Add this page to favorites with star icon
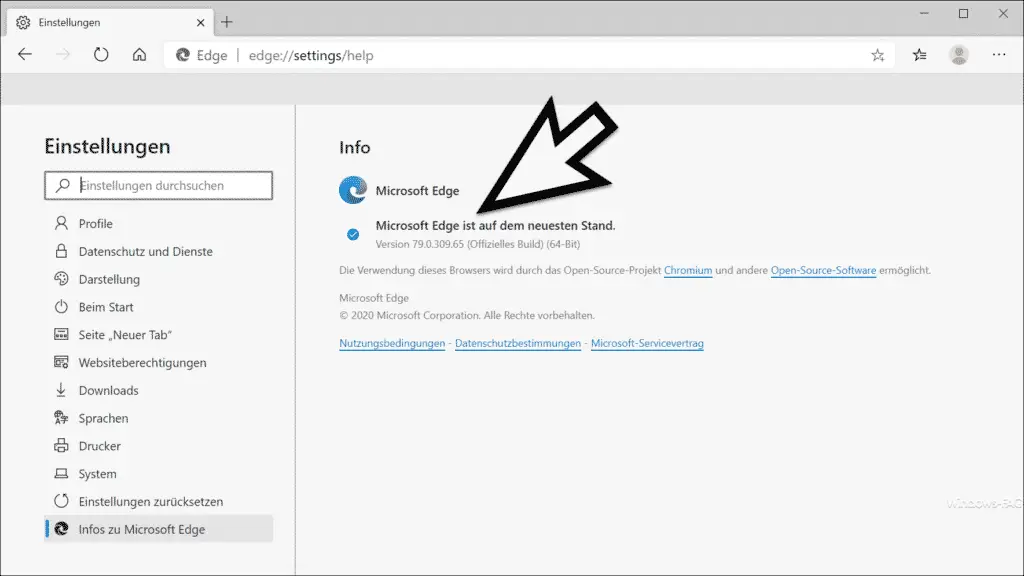The height and width of the screenshot is (576, 1024). pos(878,56)
